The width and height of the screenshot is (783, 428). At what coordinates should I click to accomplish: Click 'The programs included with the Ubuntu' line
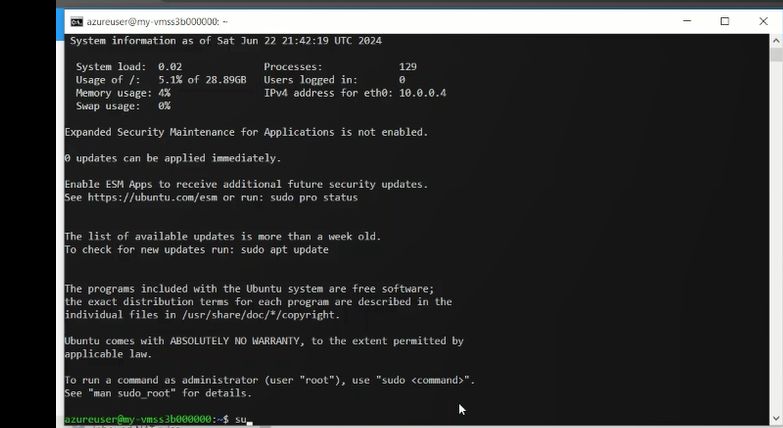249,288
